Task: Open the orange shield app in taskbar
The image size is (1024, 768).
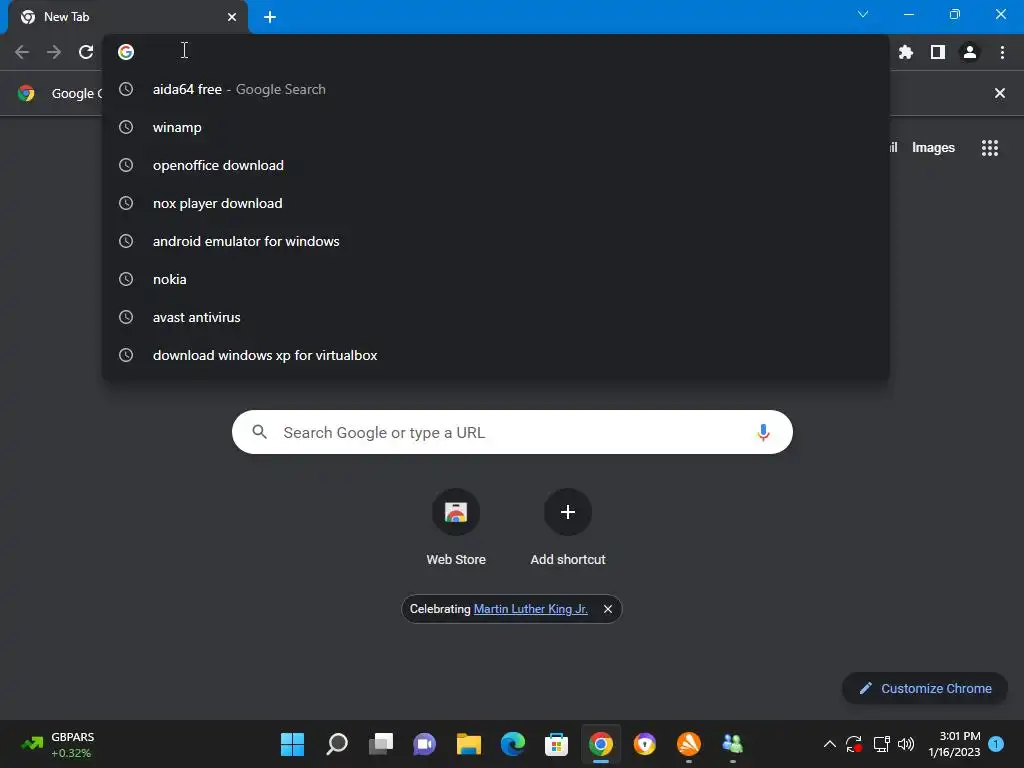Action: (x=645, y=744)
